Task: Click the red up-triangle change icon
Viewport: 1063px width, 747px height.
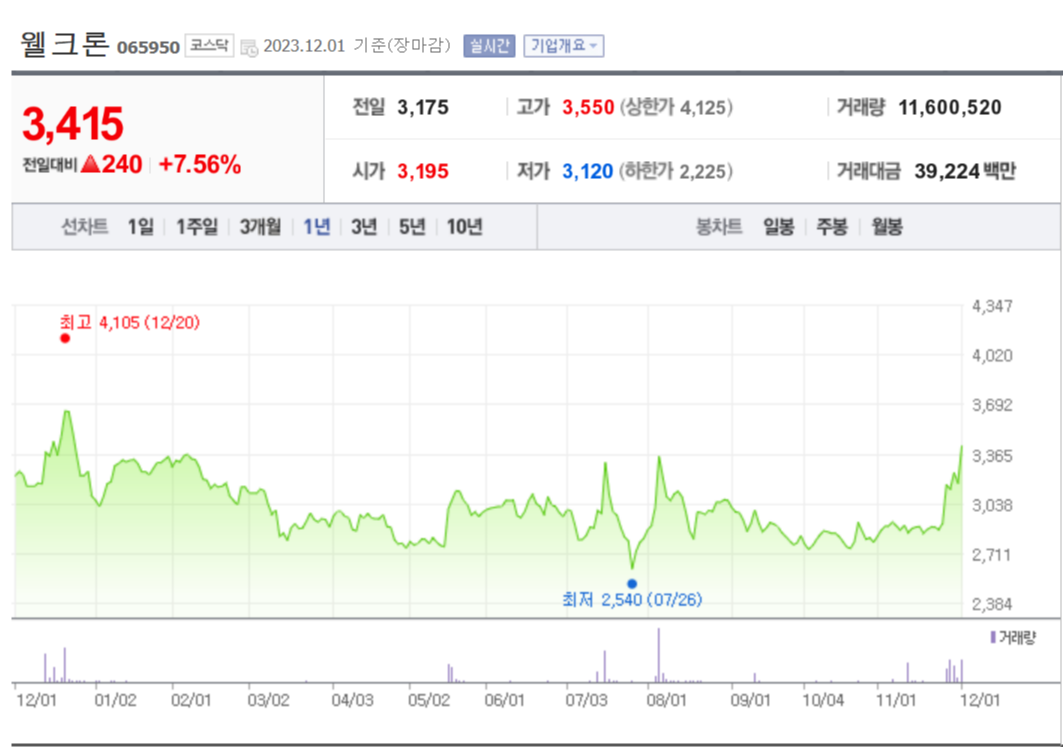Action: point(90,164)
